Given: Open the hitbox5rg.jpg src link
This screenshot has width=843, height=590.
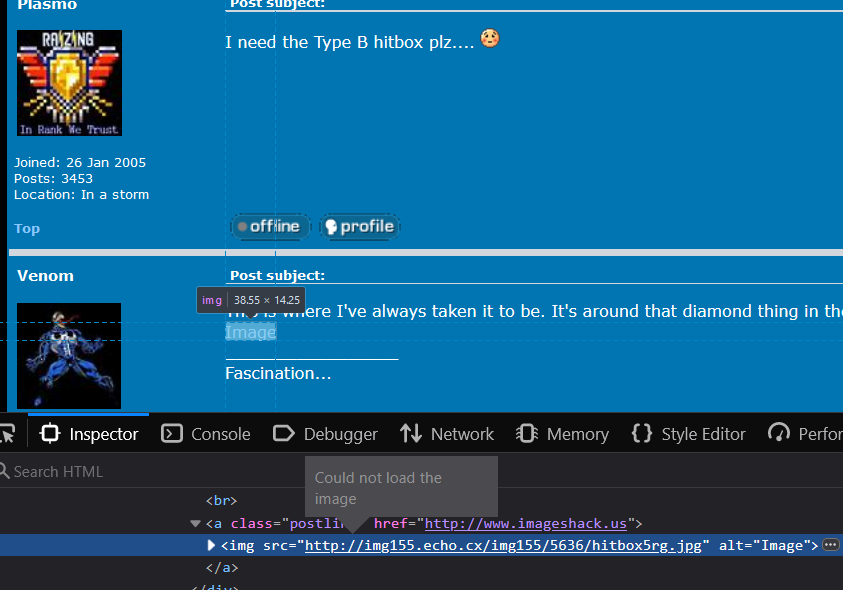Looking at the screenshot, I should [x=507, y=545].
